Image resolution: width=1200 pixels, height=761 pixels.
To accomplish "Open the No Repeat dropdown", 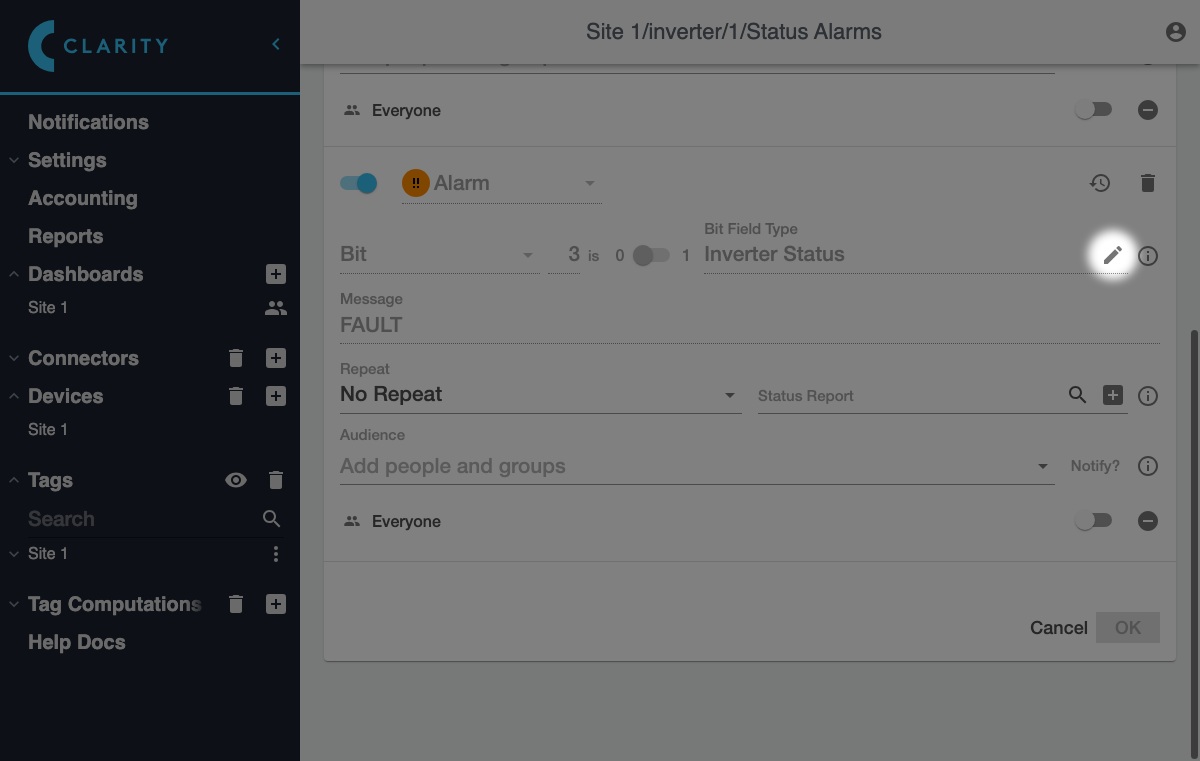I will pyautogui.click(x=540, y=395).
